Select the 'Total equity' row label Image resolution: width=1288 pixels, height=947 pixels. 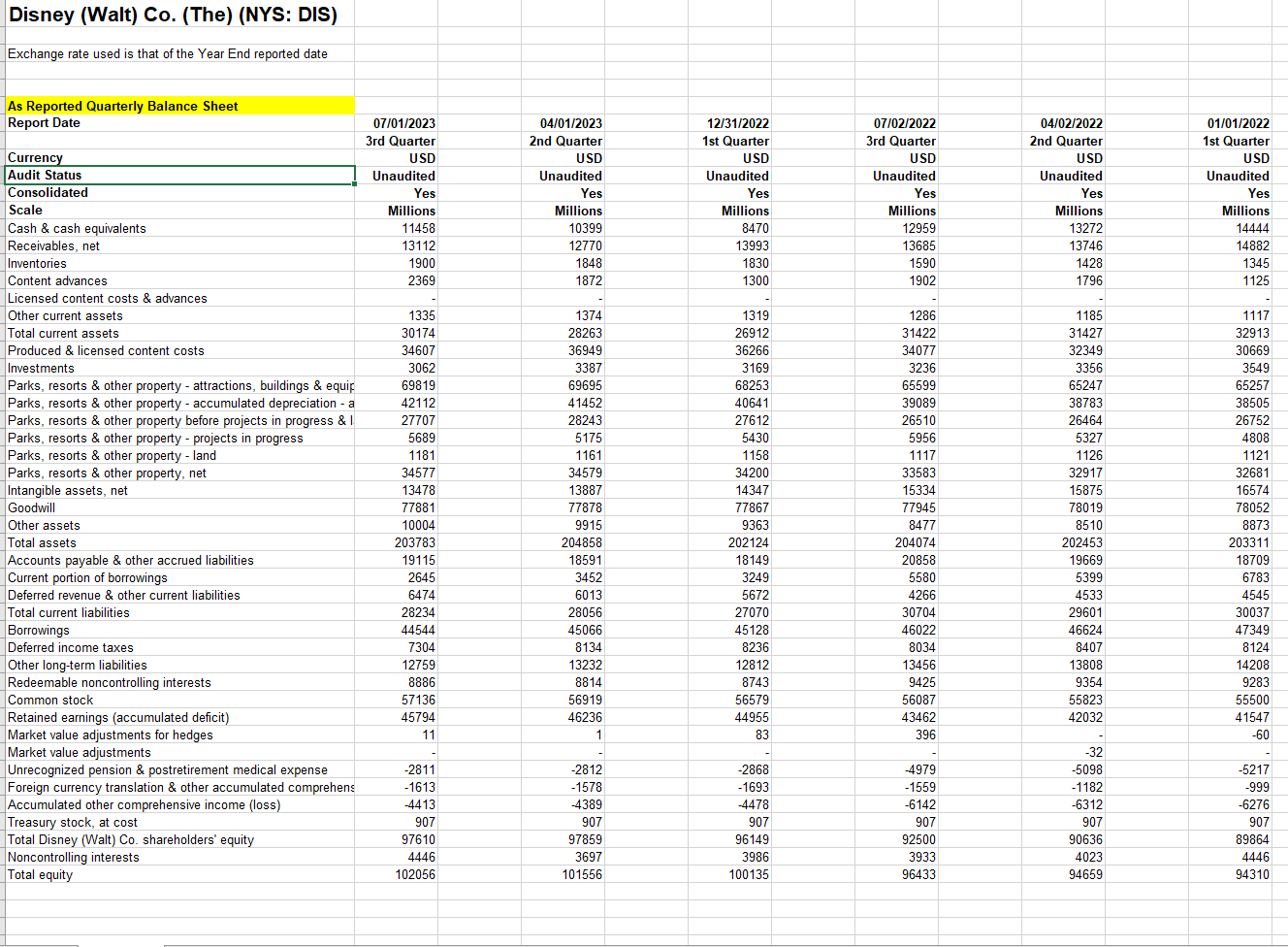[41, 874]
